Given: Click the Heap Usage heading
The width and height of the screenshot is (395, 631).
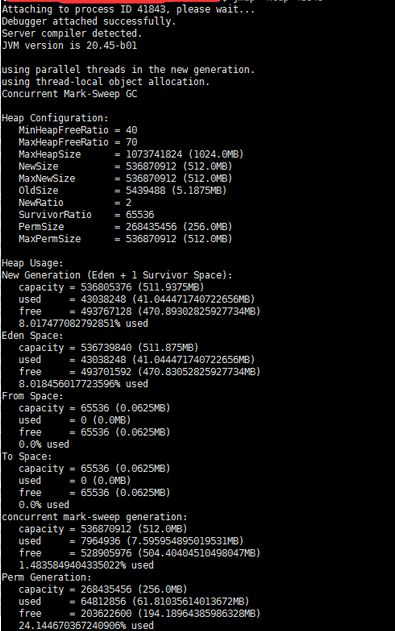Looking at the screenshot, I should pyautogui.click(x=32, y=263).
